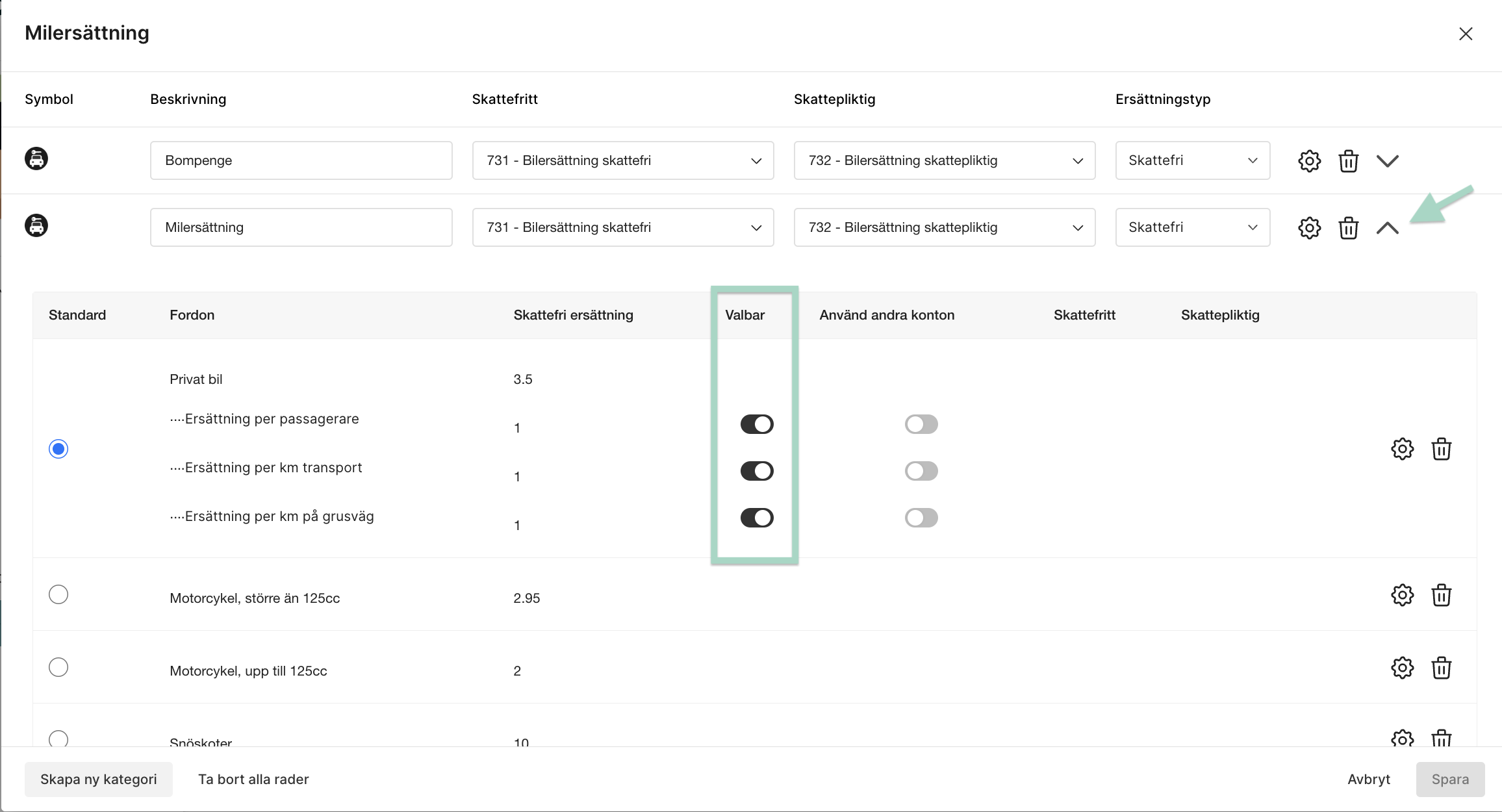Enable Använd andra konton for km på grusväg
Screen dimensions: 1502x812
click(x=921, y=518)
